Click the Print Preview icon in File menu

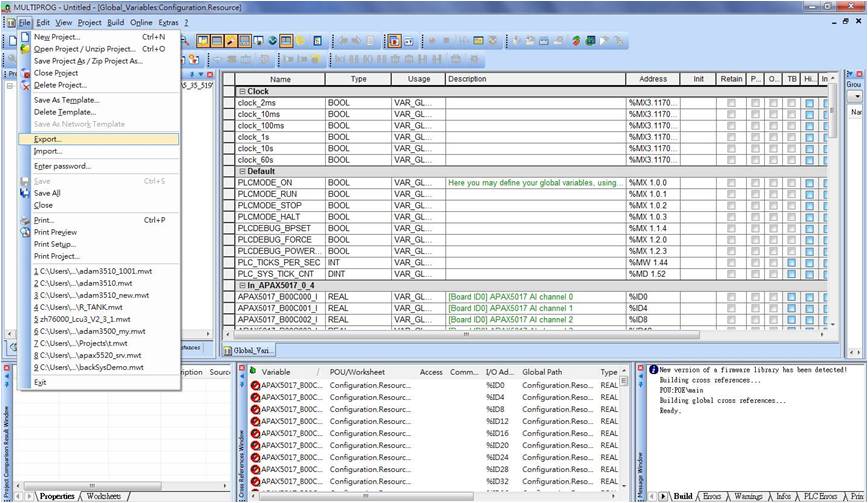[x=25, y=232]
